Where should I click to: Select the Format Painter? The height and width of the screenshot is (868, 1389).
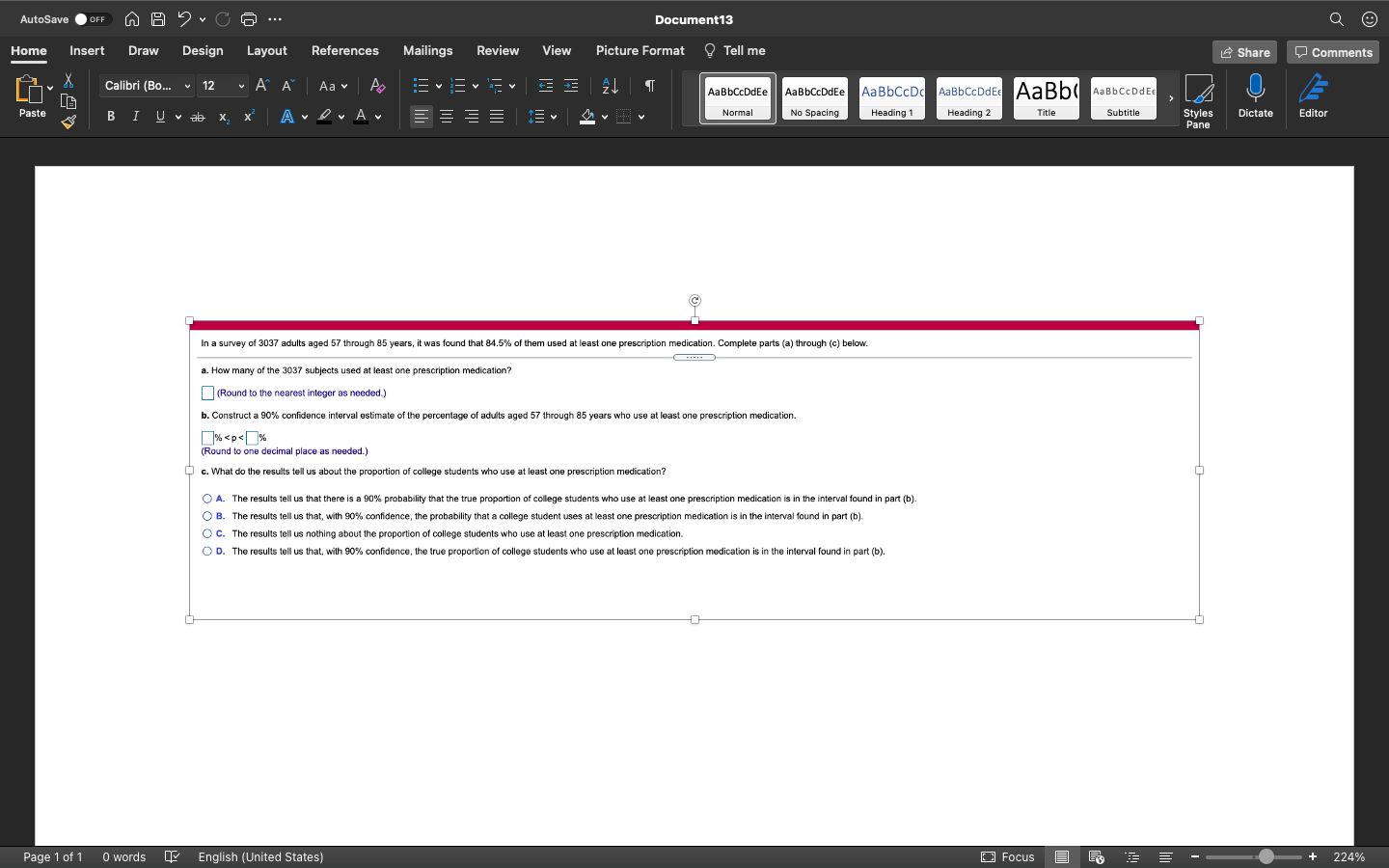pos(68,122)
